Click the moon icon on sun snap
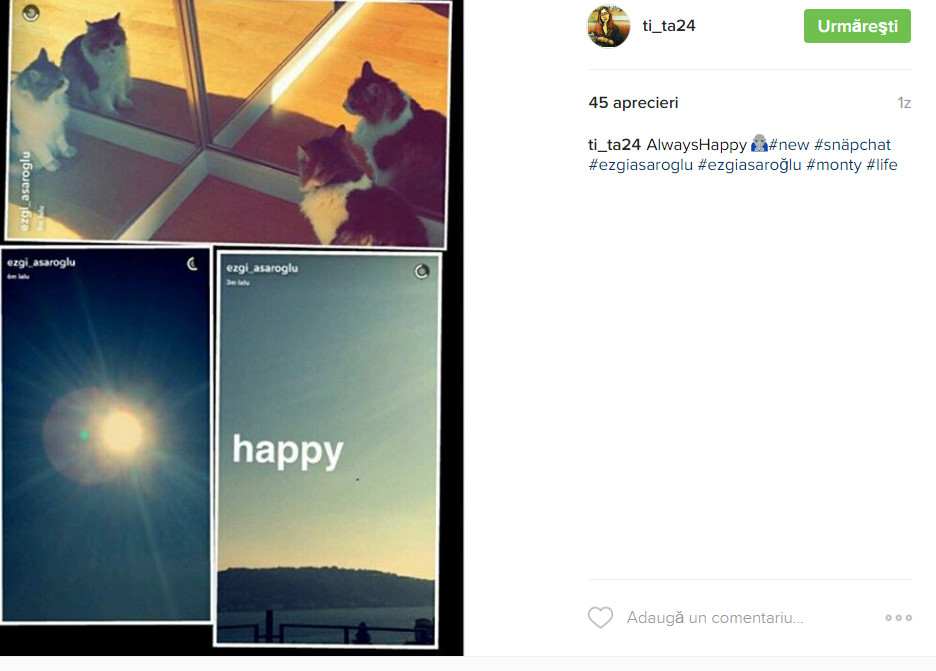 tap(192, 264)
